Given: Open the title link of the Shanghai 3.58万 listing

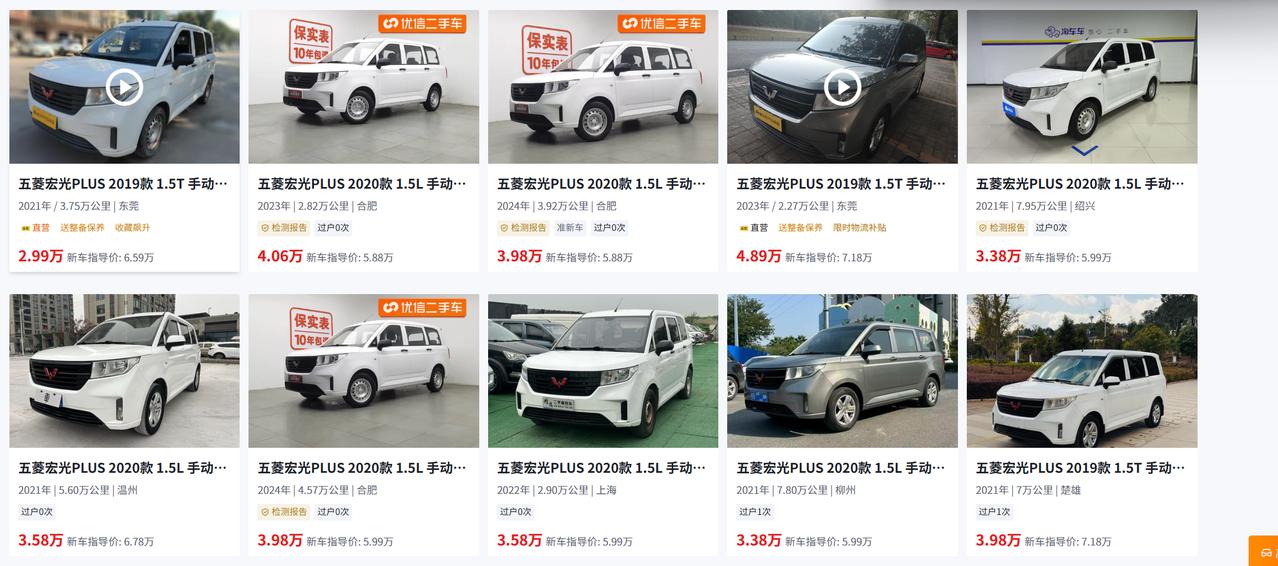Looking at the screenshot, I should point(602,468).
